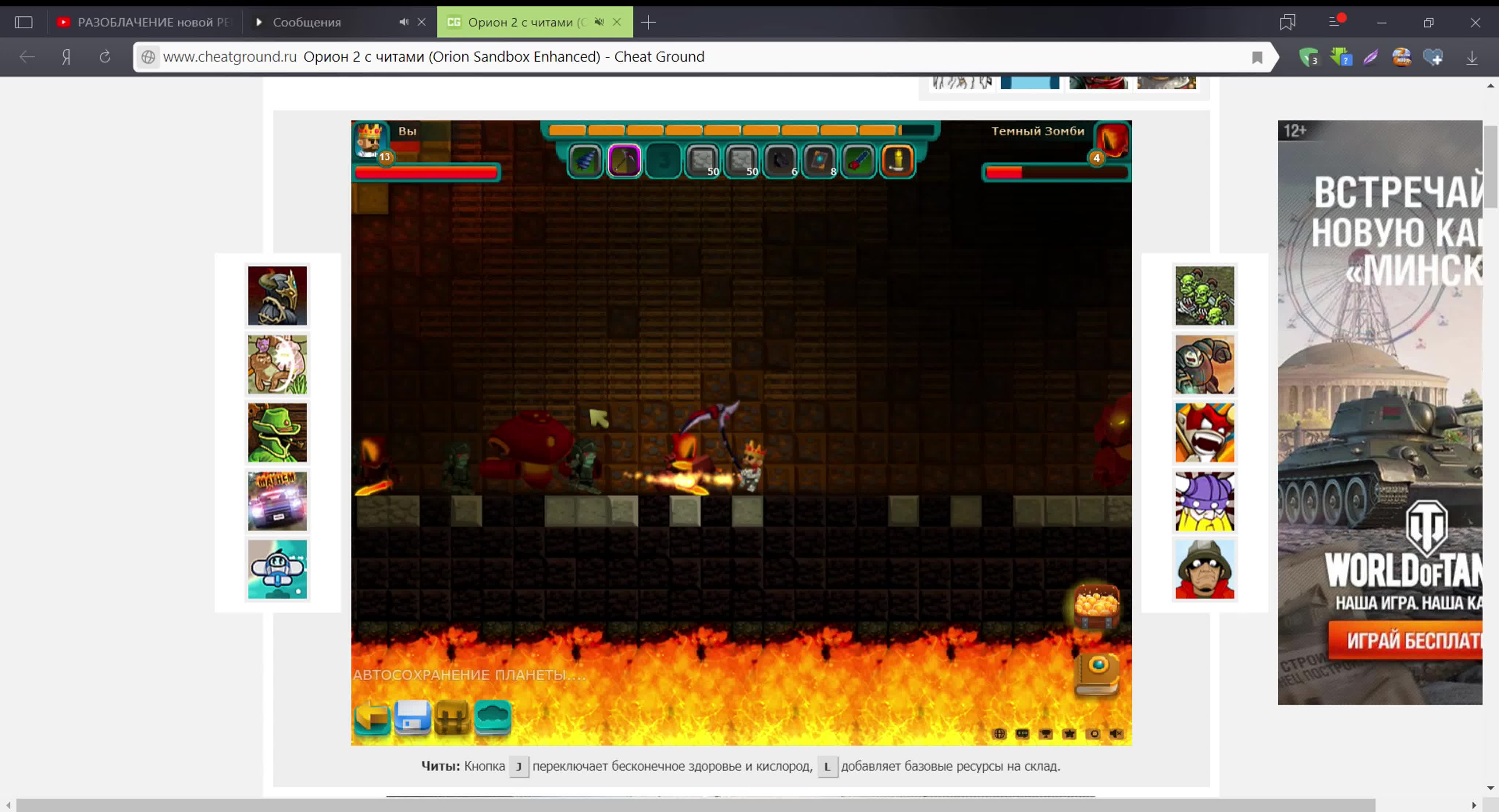Open the orange globe browser extension
The height and width of the screenshot is (812, 1499).
coord(1401,57)
